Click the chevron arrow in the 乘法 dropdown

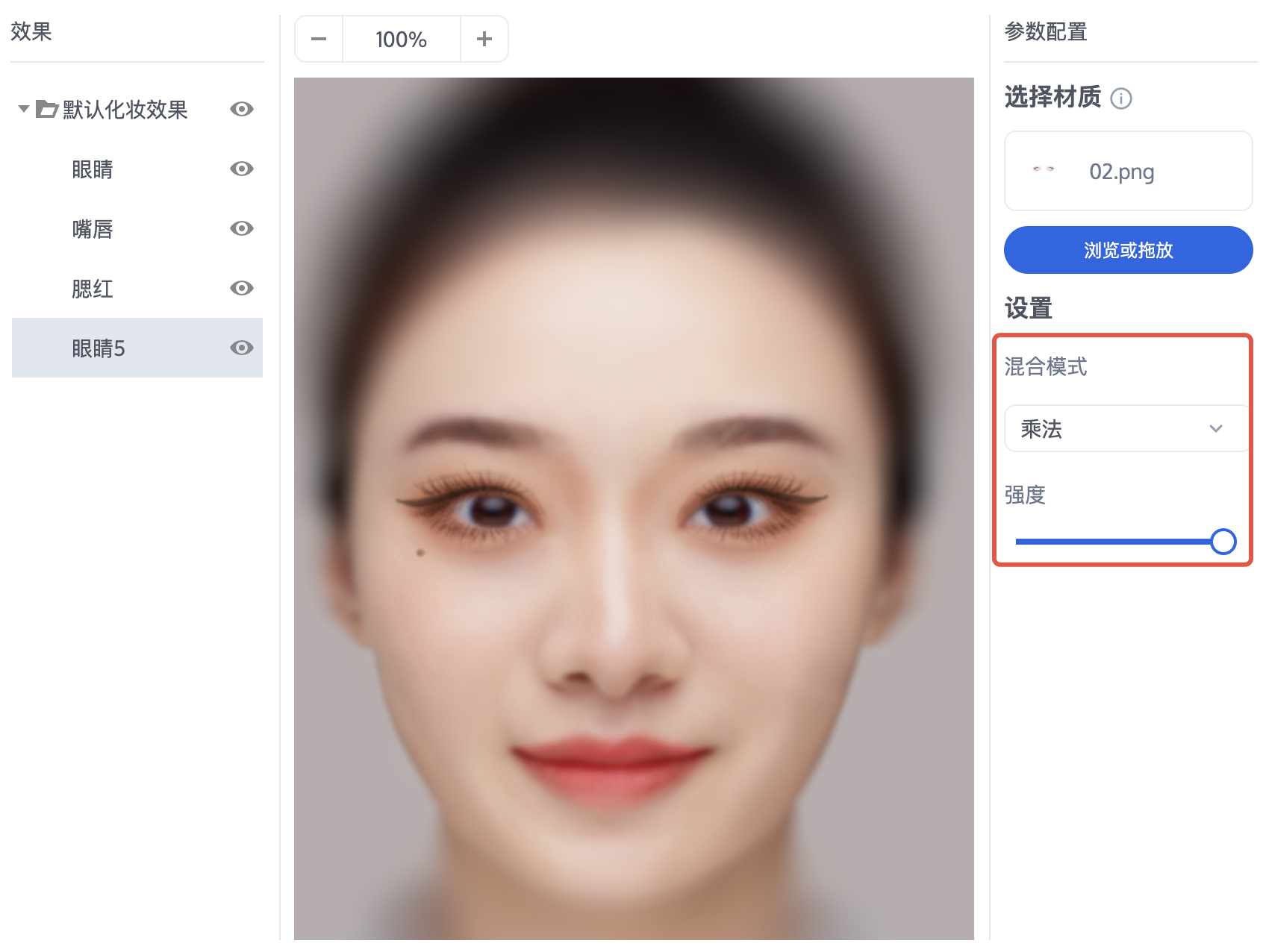coord(1216,428)
